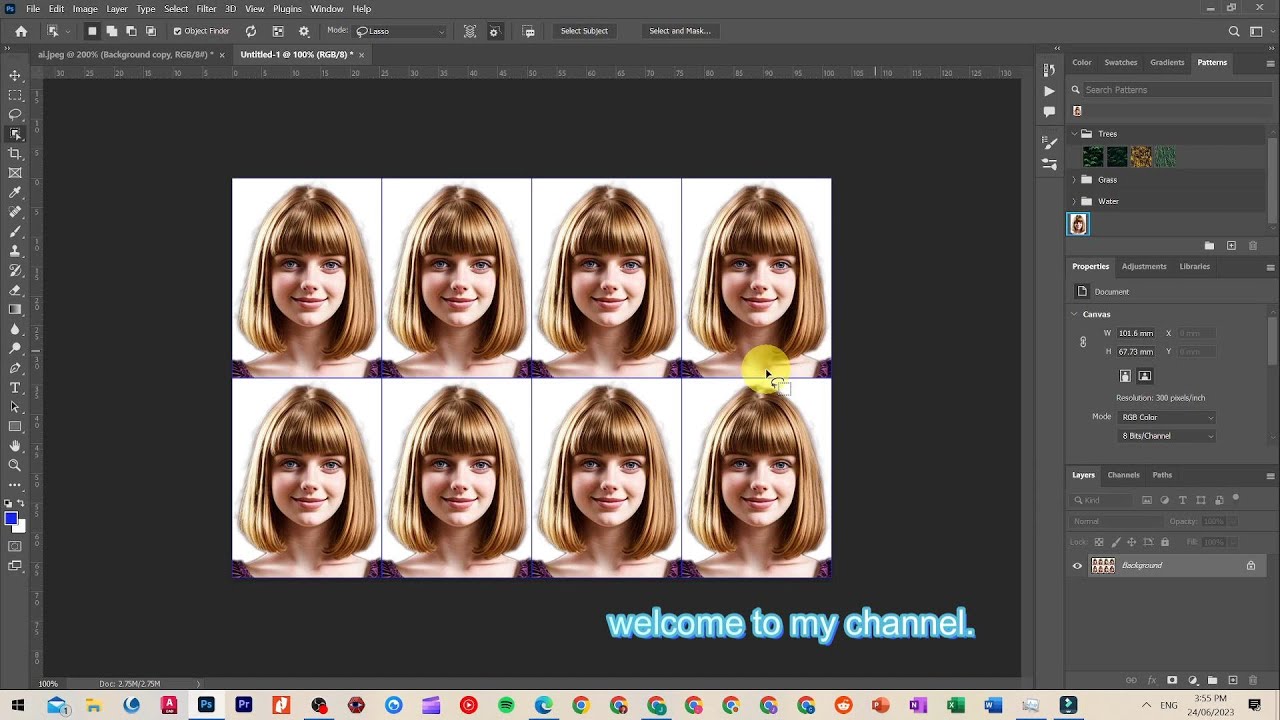Enable Add to selection mode

pyautogui.click(x=111, y=31)
